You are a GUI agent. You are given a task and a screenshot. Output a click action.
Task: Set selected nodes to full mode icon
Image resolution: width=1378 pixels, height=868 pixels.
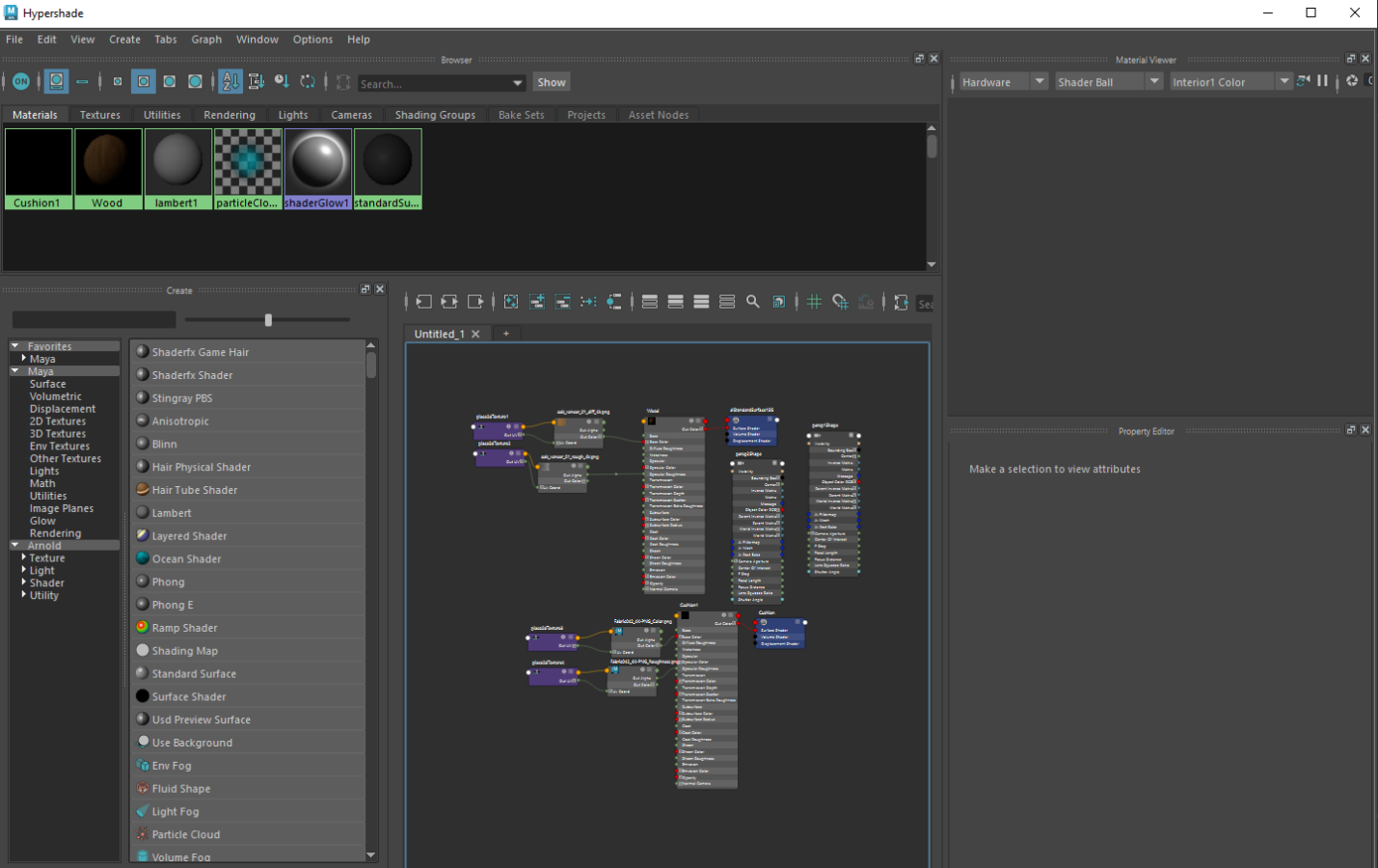pos(701,302)
